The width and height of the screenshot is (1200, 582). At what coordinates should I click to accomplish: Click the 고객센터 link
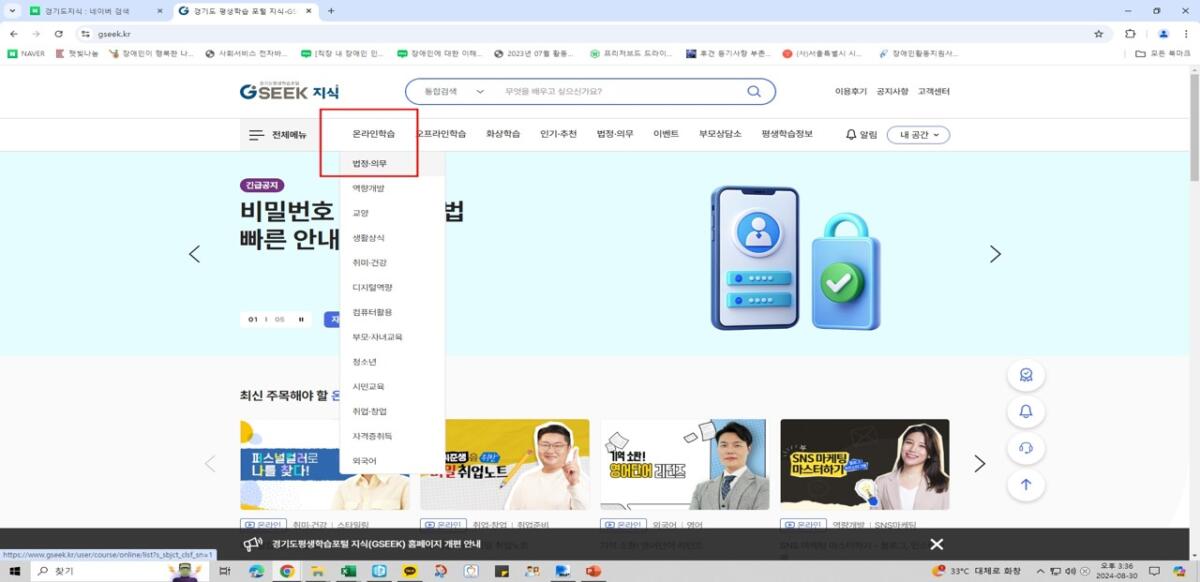tap(933, 92)
